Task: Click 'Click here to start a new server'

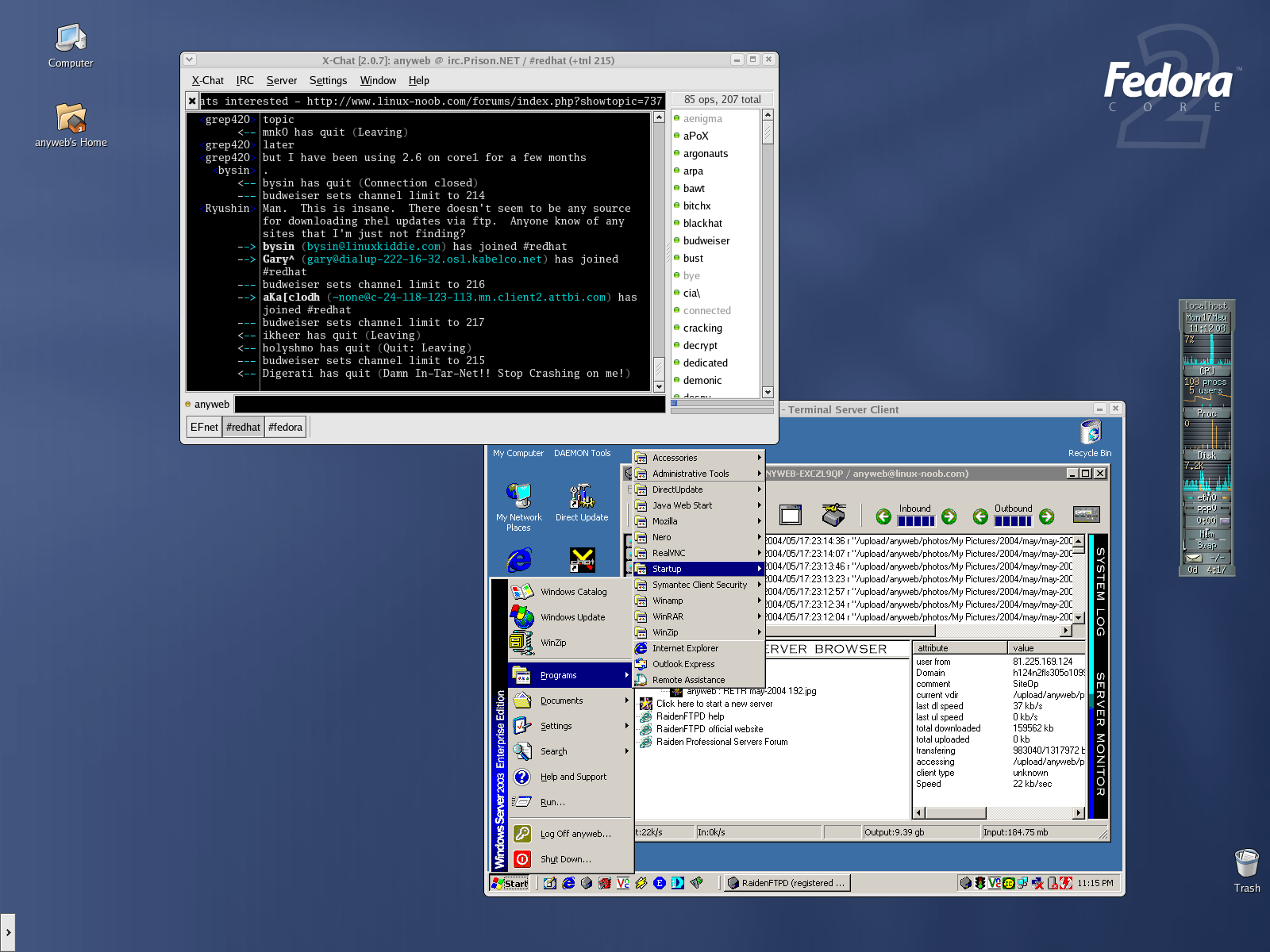Action: [x=714, y=704]
